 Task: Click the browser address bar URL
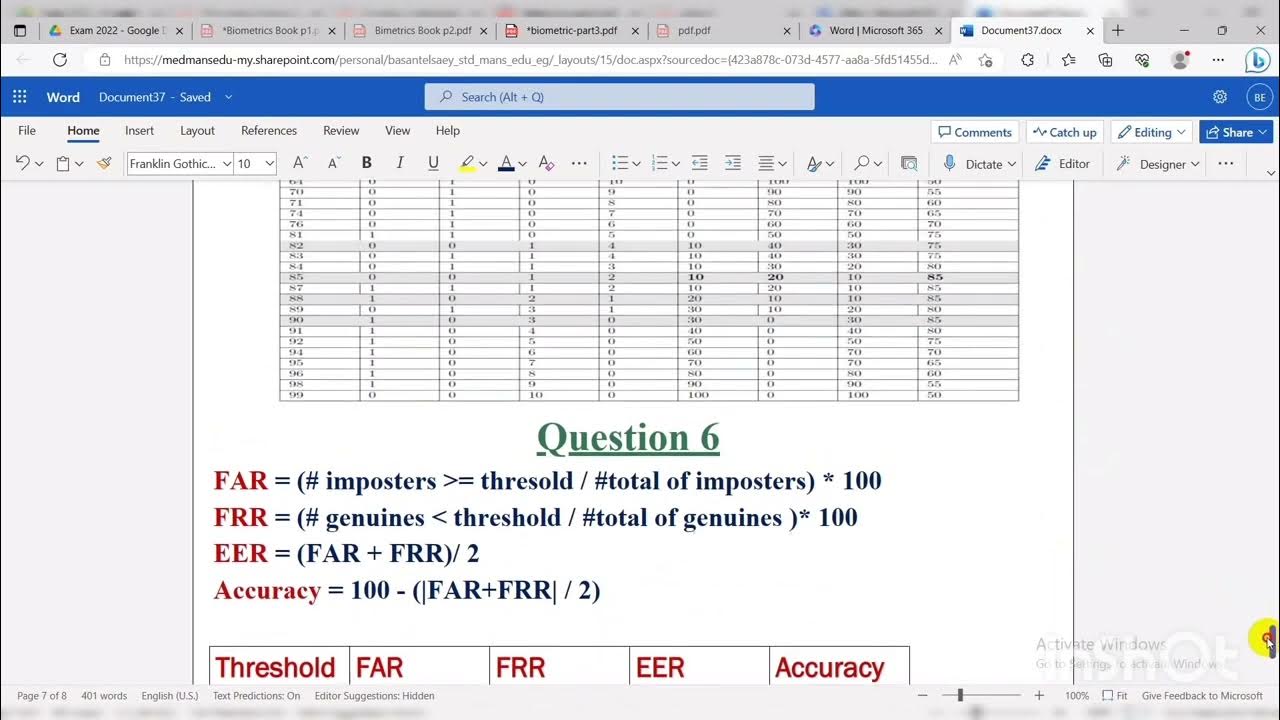click(x=530, y=60)
